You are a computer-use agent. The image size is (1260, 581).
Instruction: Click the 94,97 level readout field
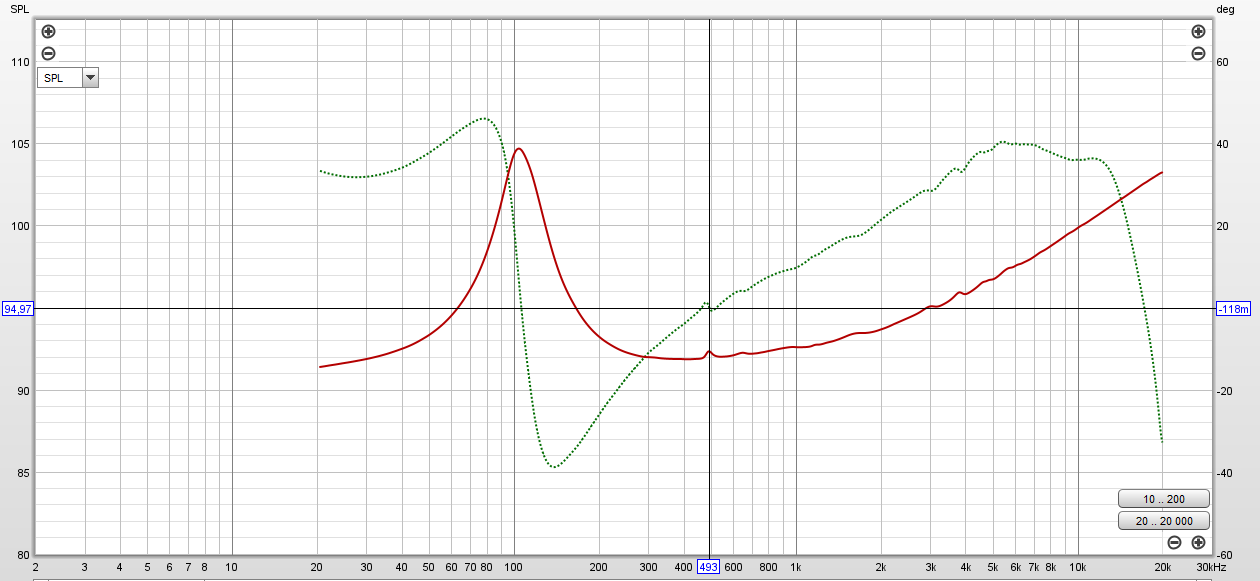pos(16,307)
